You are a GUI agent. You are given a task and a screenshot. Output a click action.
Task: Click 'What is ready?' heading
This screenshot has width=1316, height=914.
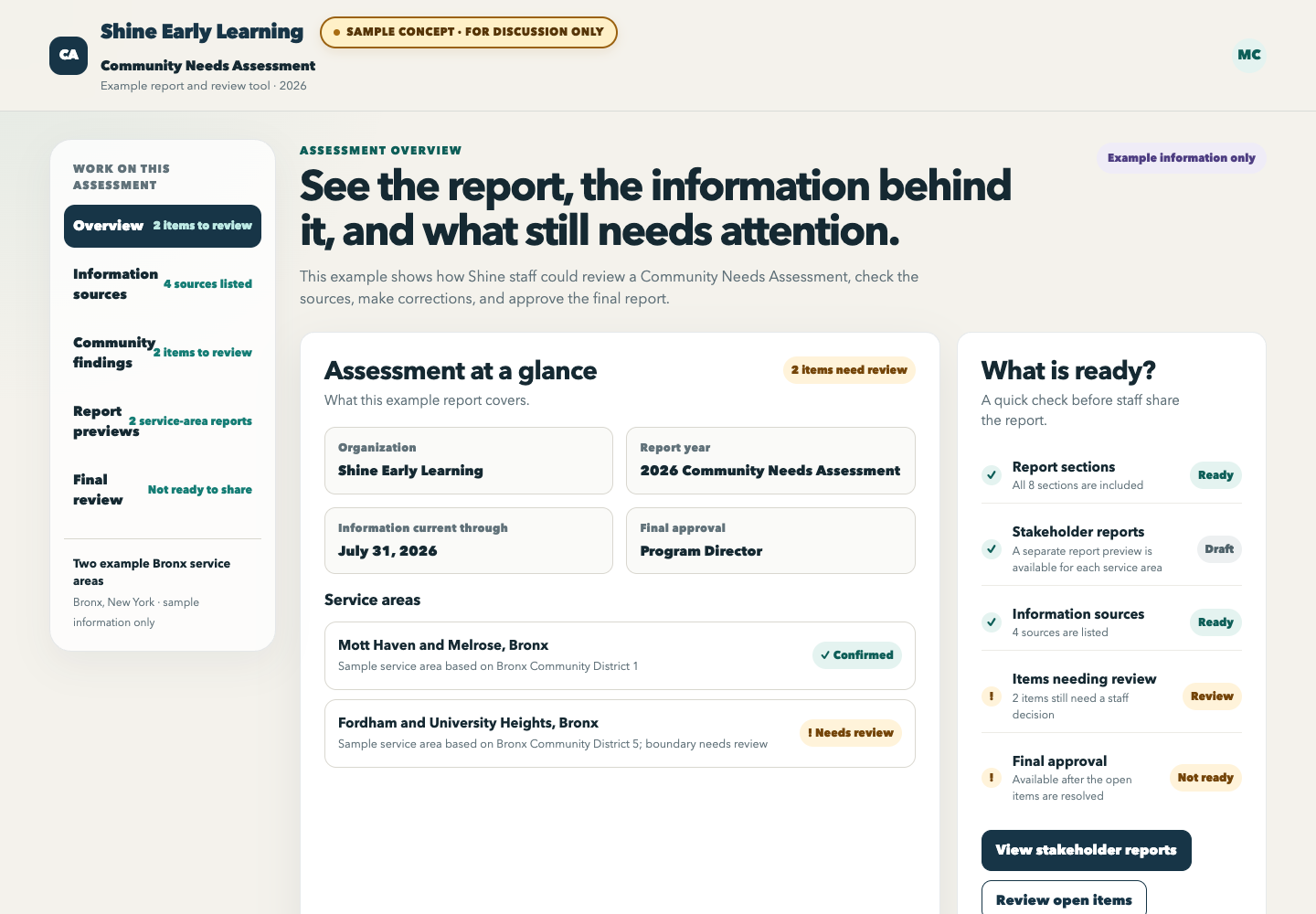(1068, 371)
